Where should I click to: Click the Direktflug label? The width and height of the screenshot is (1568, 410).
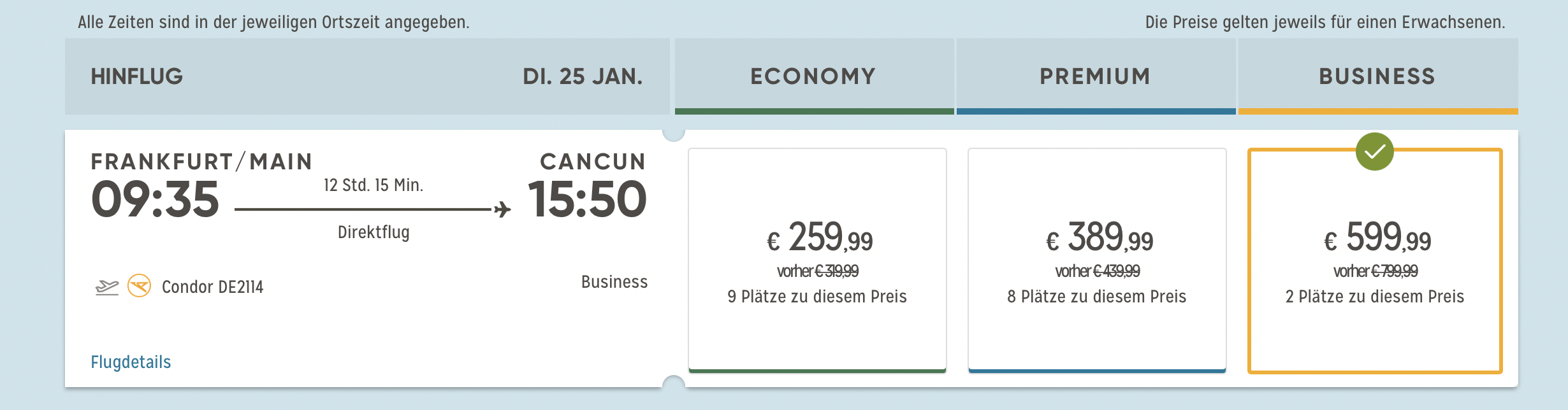(x=374, y=232)
